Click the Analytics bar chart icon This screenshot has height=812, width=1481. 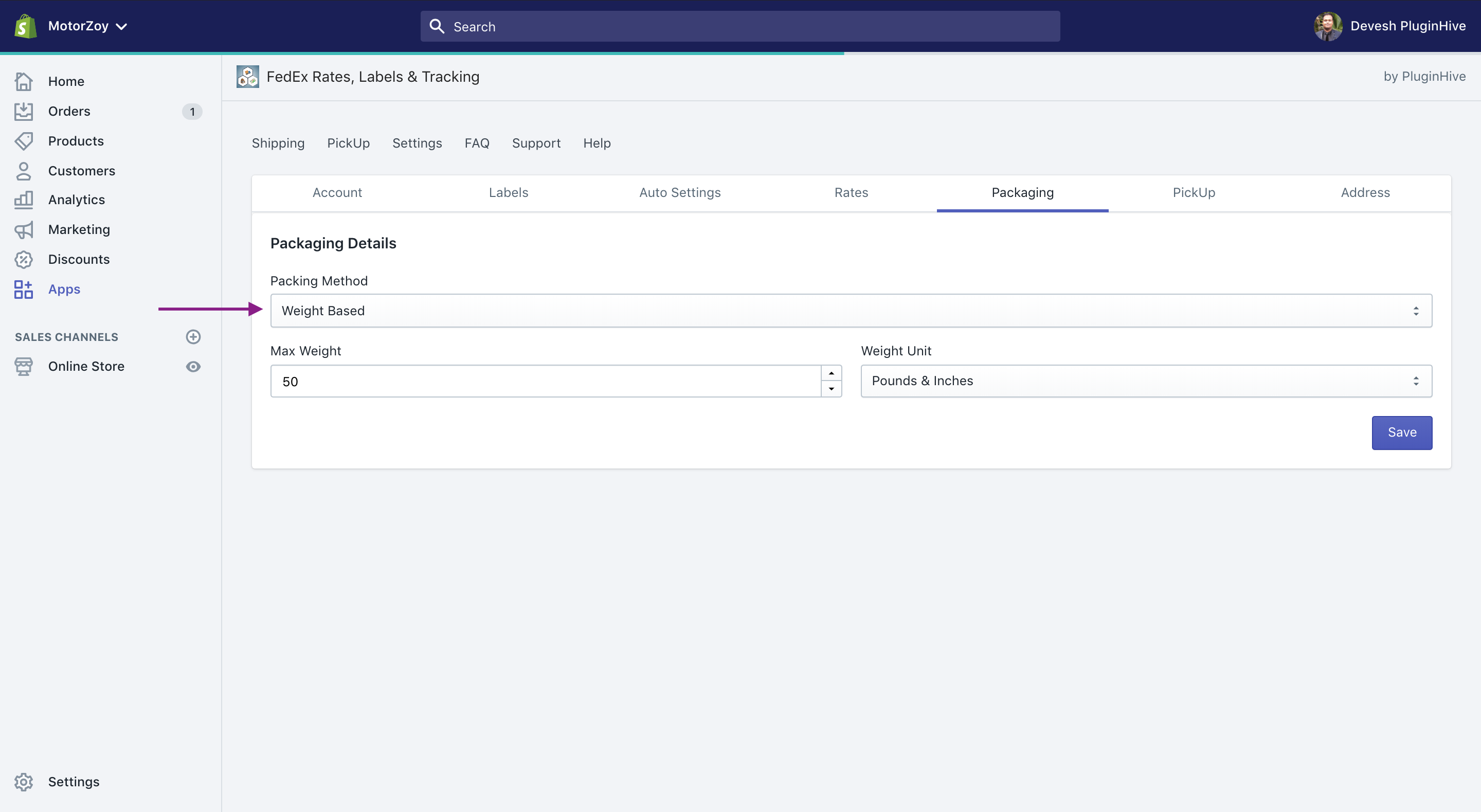(24, 200)
